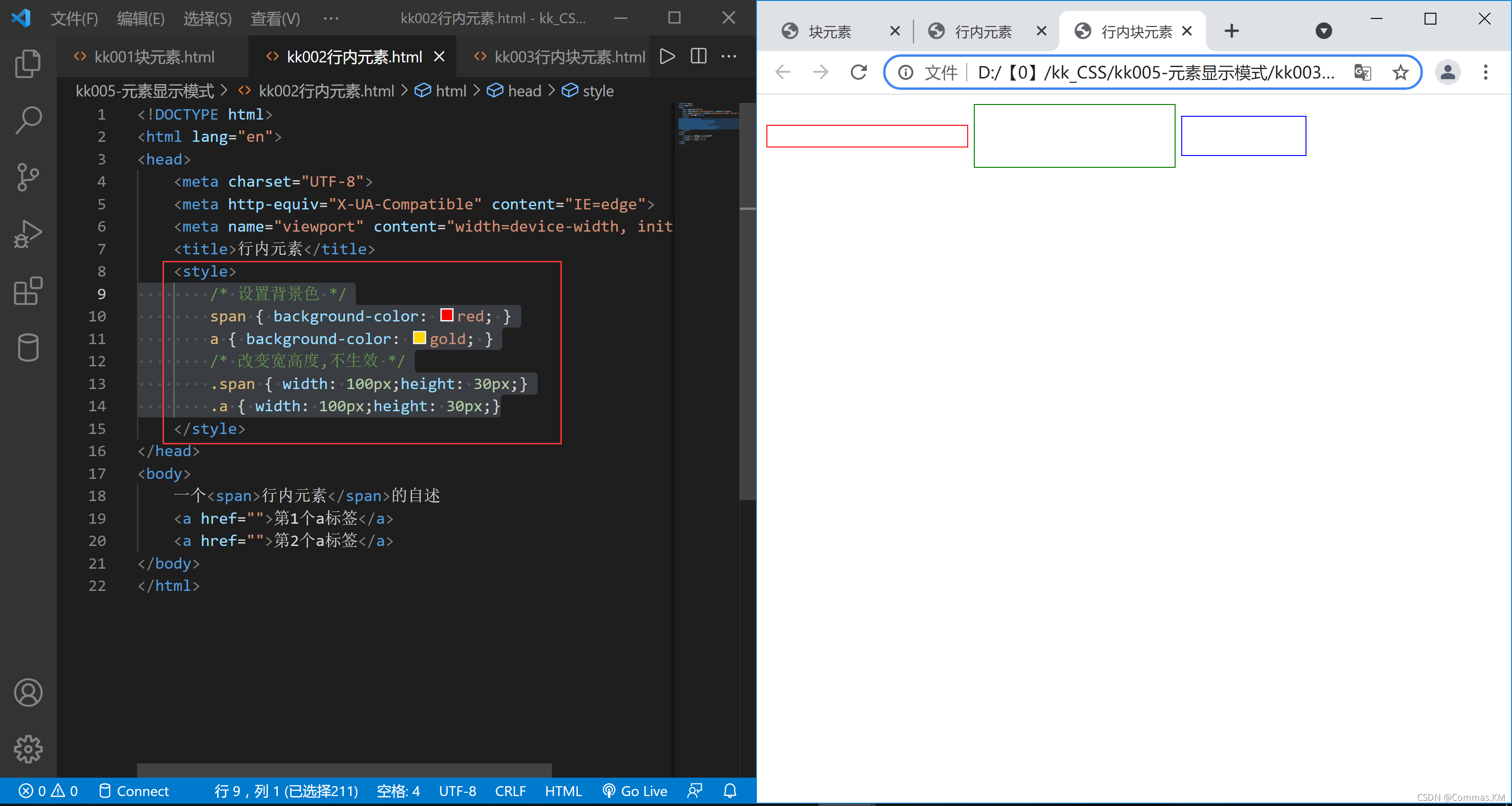Close the active Chrome tab 行内块元素
This screenshot has height=806, width=1512.
click(x=1187, y=31)
